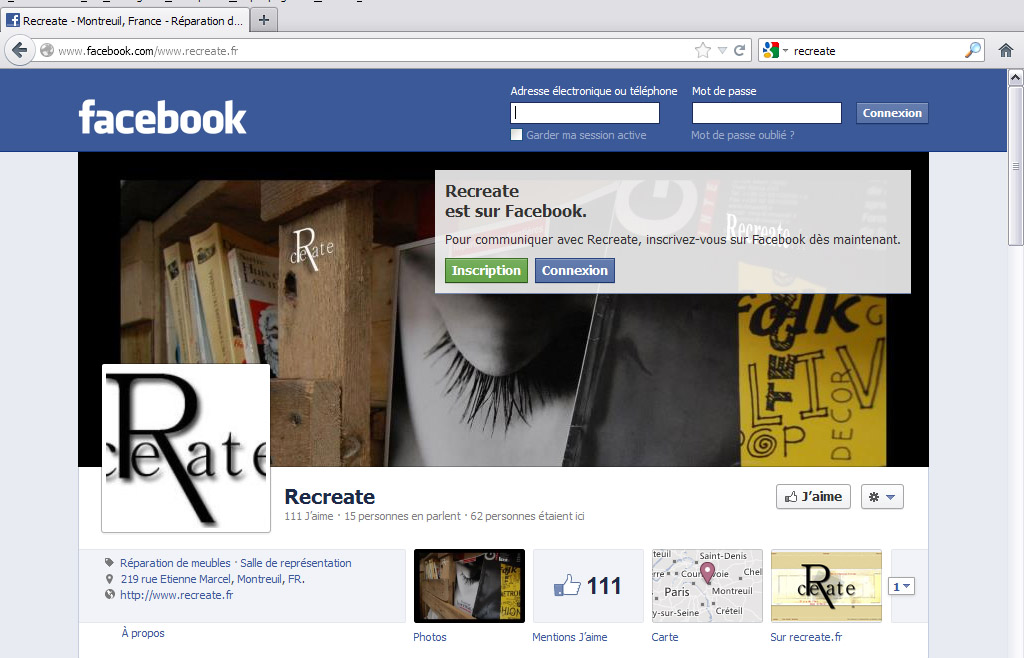Click the header Connexion button
Screen dimensions: 1024x658
892,113
